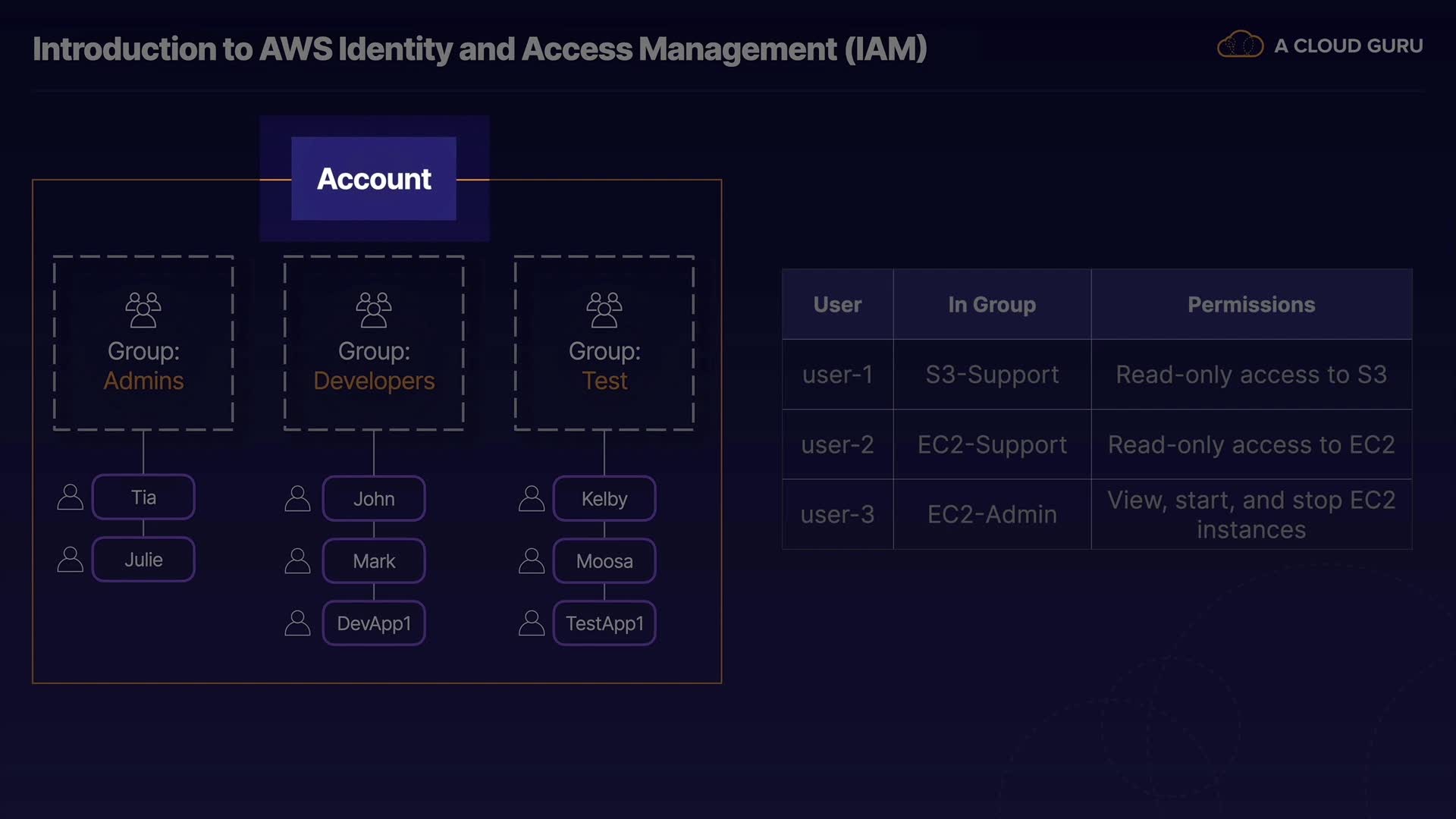Click the user icon beside Julie
The height and width of the screenshot is (819, 1456).
point(71,560)
